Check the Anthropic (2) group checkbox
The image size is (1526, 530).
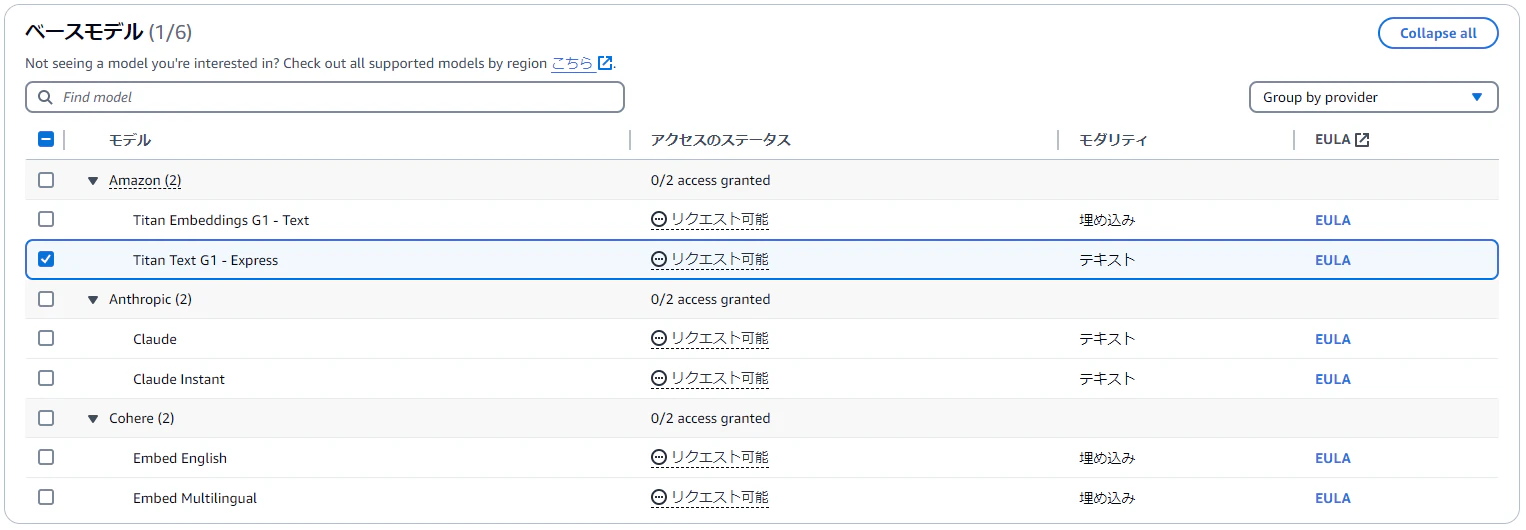[x=46, y=299]
